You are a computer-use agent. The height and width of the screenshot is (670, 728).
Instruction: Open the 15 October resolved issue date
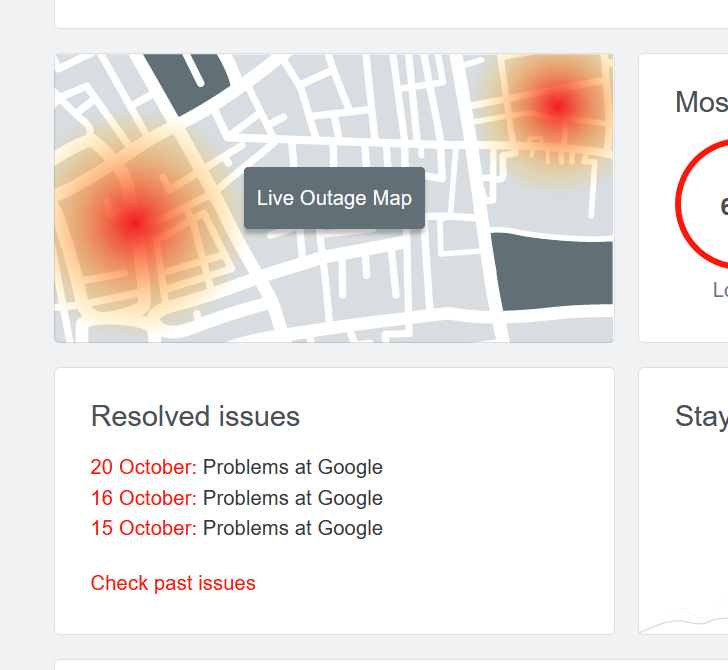coord(143,528)
